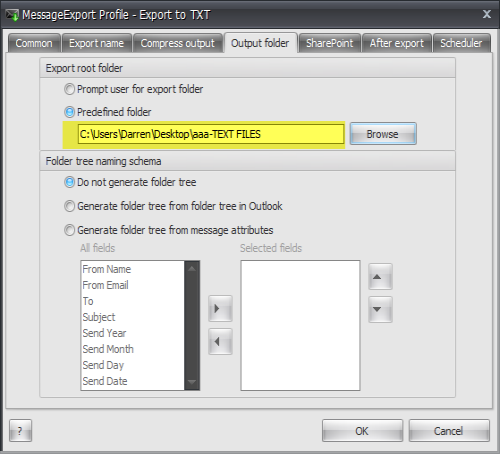Click the All fields list scroll-down arrow
This screenshot has height=454, width=500.
click(x=192, y=382)
